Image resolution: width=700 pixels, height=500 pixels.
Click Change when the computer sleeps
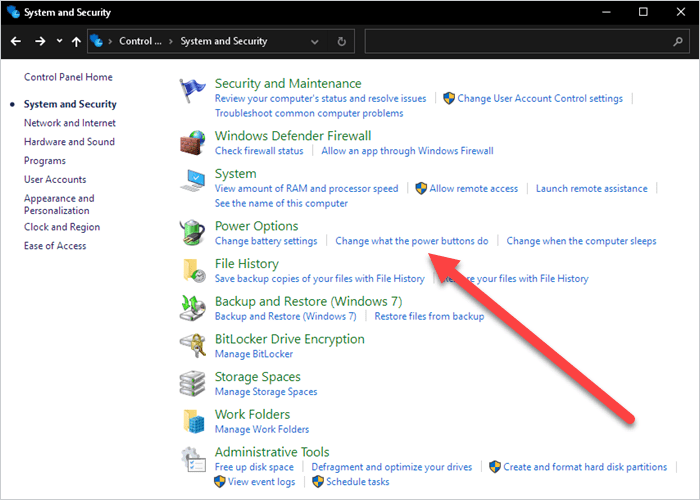click(581, 241)
